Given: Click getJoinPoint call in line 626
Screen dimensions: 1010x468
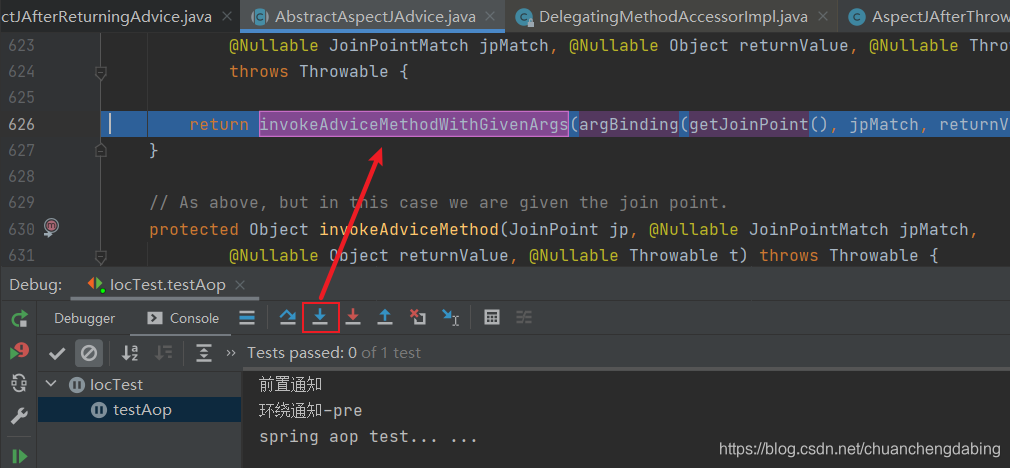Looking at the screenshot, I should (x=748, y=124).
